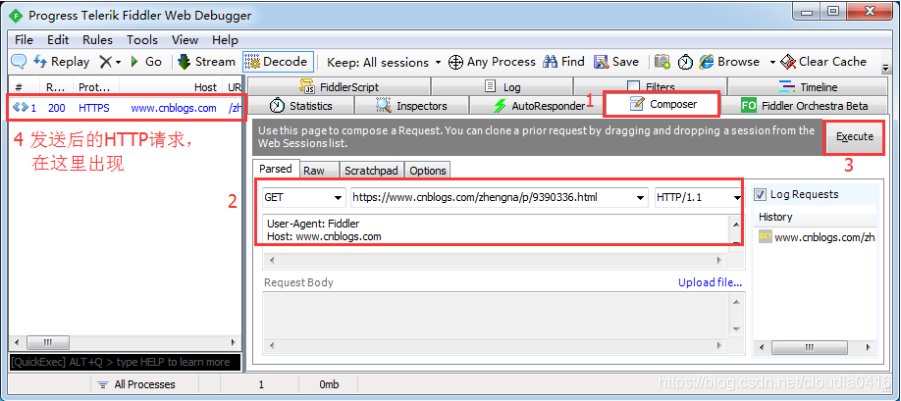This screenshot has width=901, height=401.
Task: Open the Fiddler Orchestra Beta tab
Action: [x=804, y=106]
